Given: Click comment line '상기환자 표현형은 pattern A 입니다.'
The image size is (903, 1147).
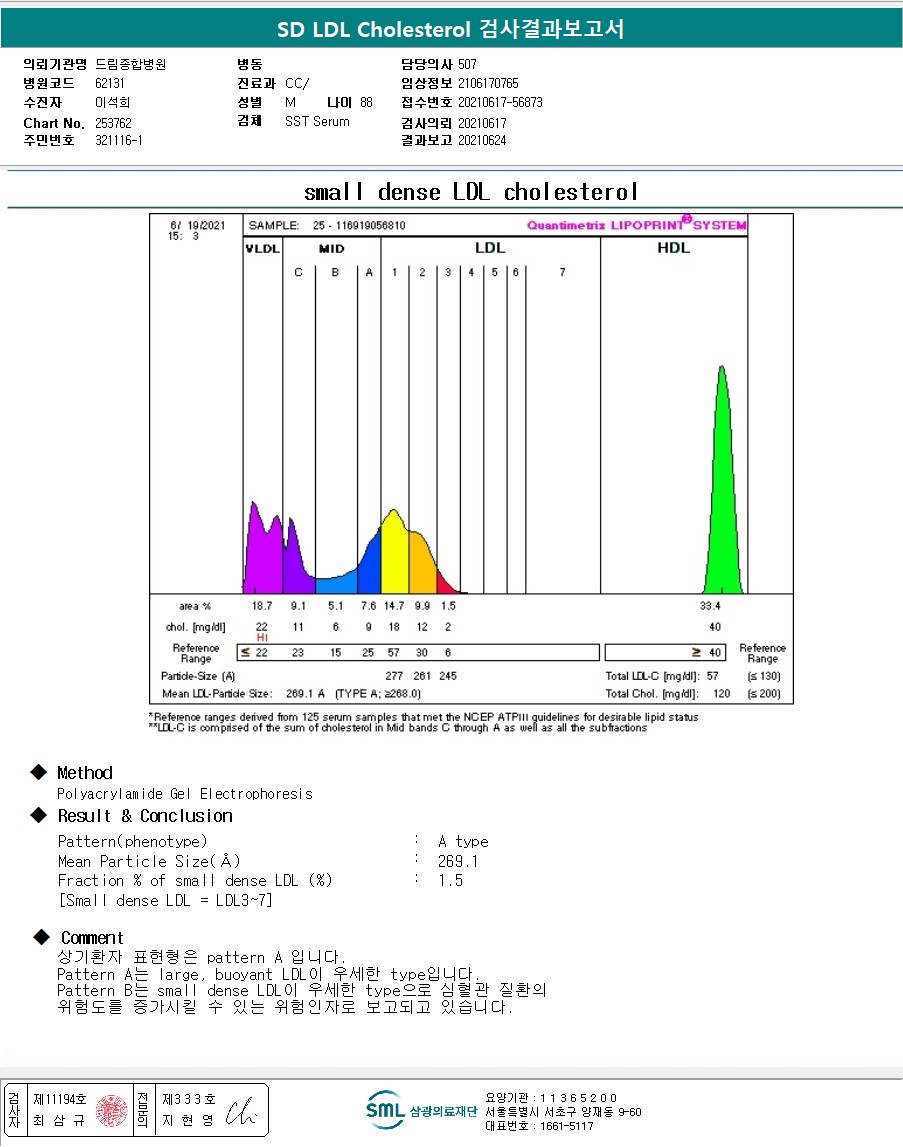Looking at the screenshot, I should click(201, 957).
